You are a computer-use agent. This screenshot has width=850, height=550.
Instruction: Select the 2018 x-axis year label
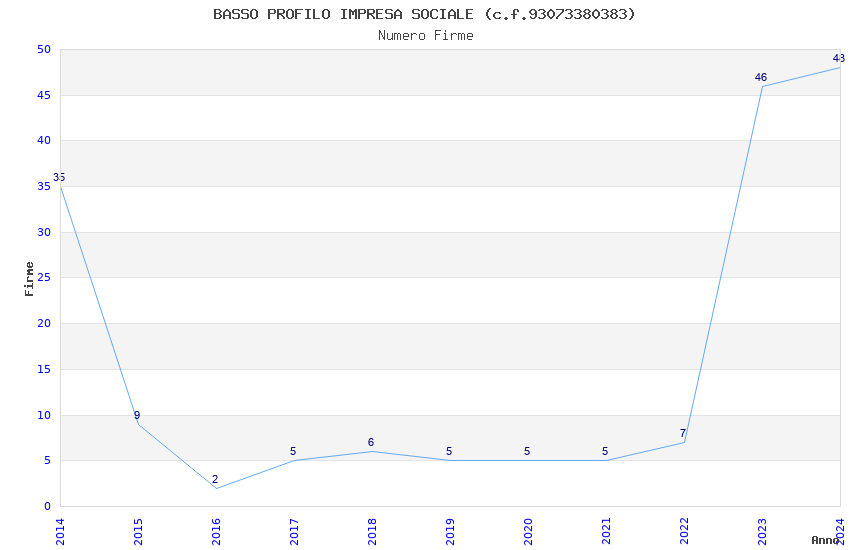point(372,532)
